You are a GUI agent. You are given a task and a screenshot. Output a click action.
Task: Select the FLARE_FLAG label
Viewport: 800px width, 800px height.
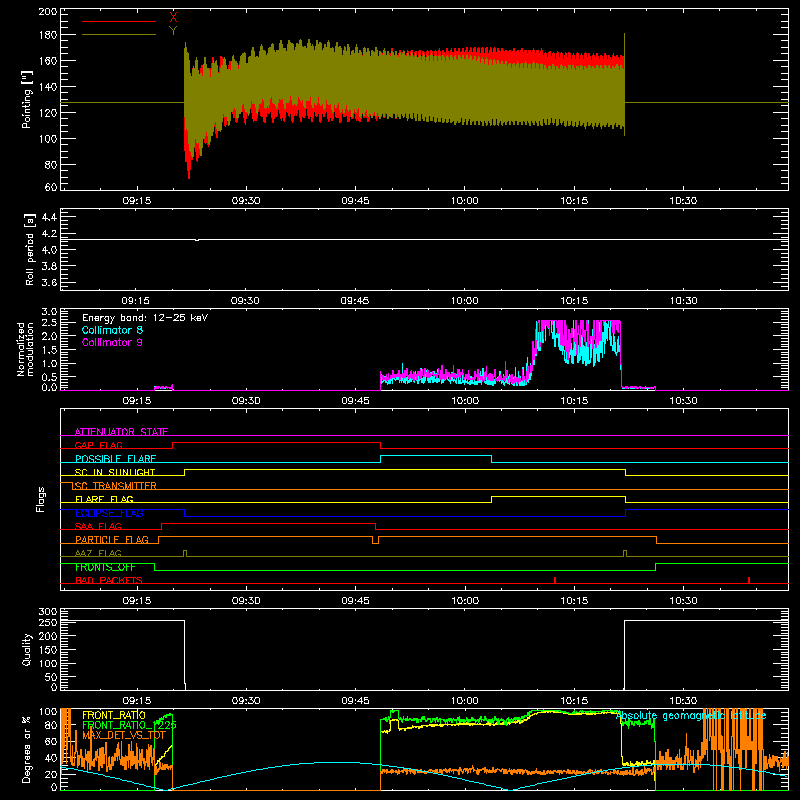(104, 499)
